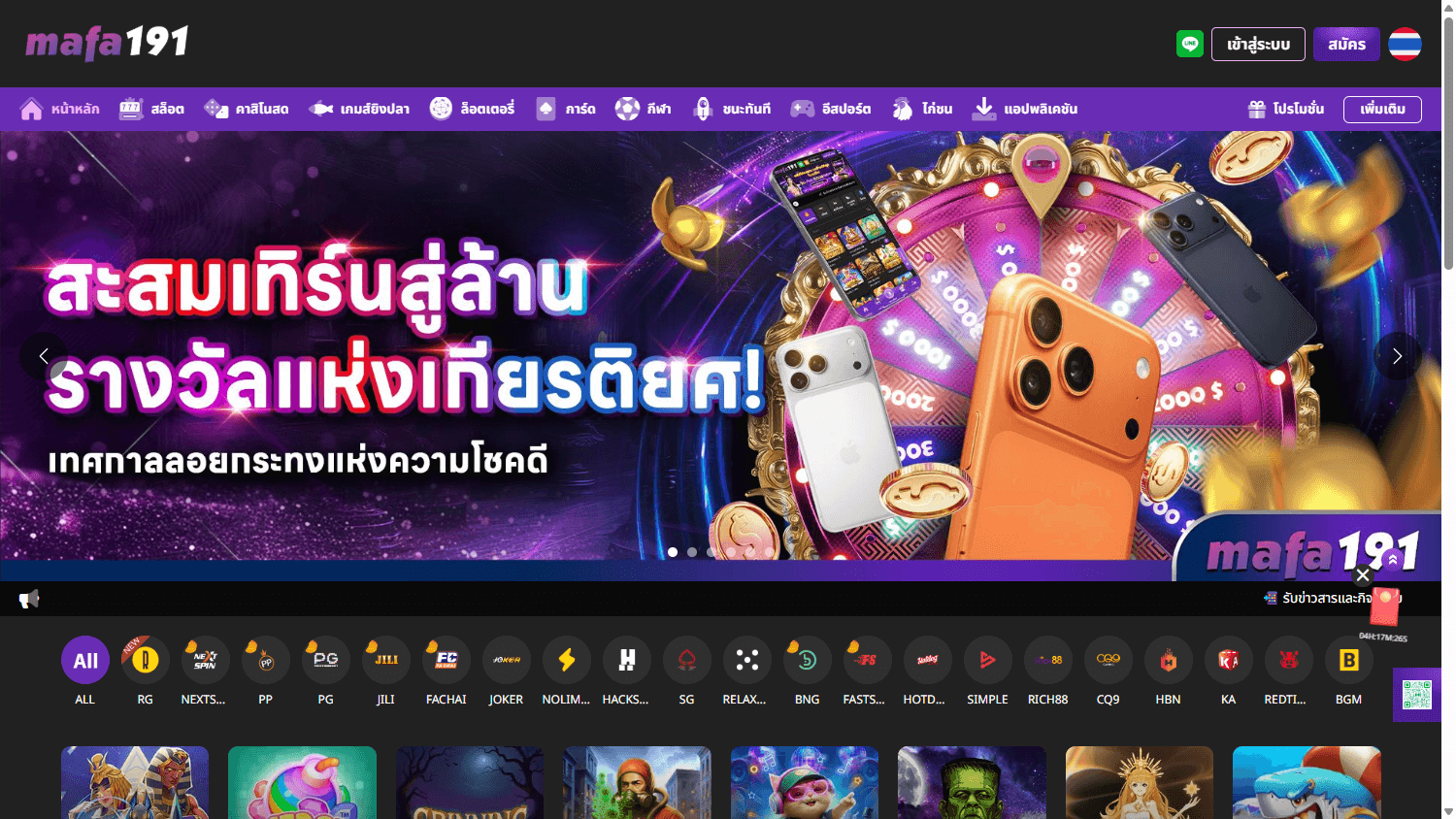Select the PP provider icon
1456x819 pixels.
265,660
